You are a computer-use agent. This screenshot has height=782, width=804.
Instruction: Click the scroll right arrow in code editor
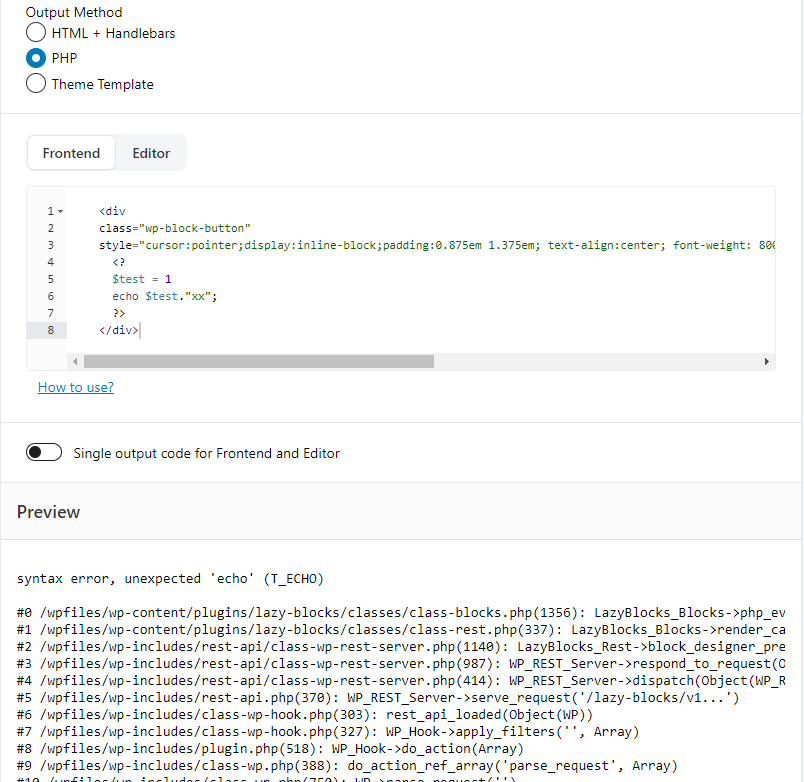pos(767,362)
